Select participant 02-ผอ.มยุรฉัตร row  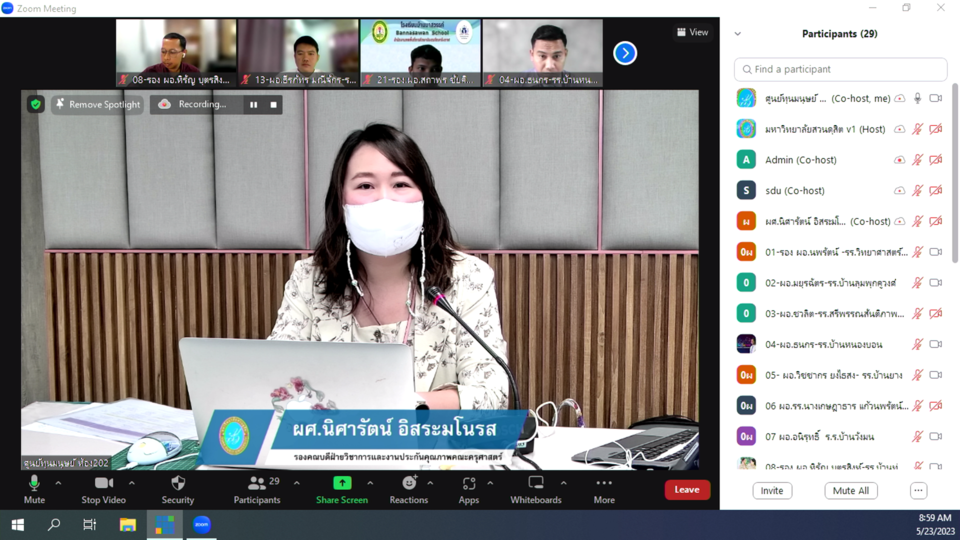pos(842,283)
